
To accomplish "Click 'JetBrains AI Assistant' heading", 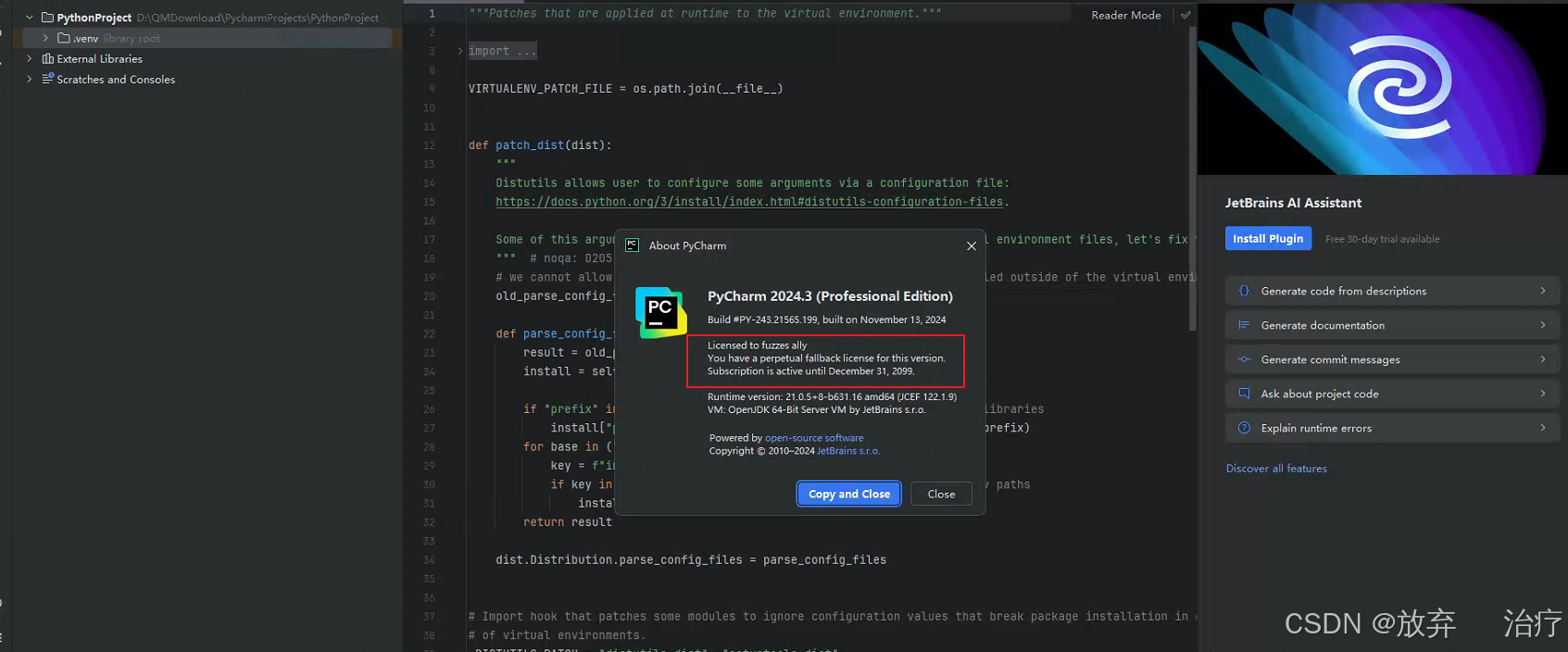I will click(1293, 203).
